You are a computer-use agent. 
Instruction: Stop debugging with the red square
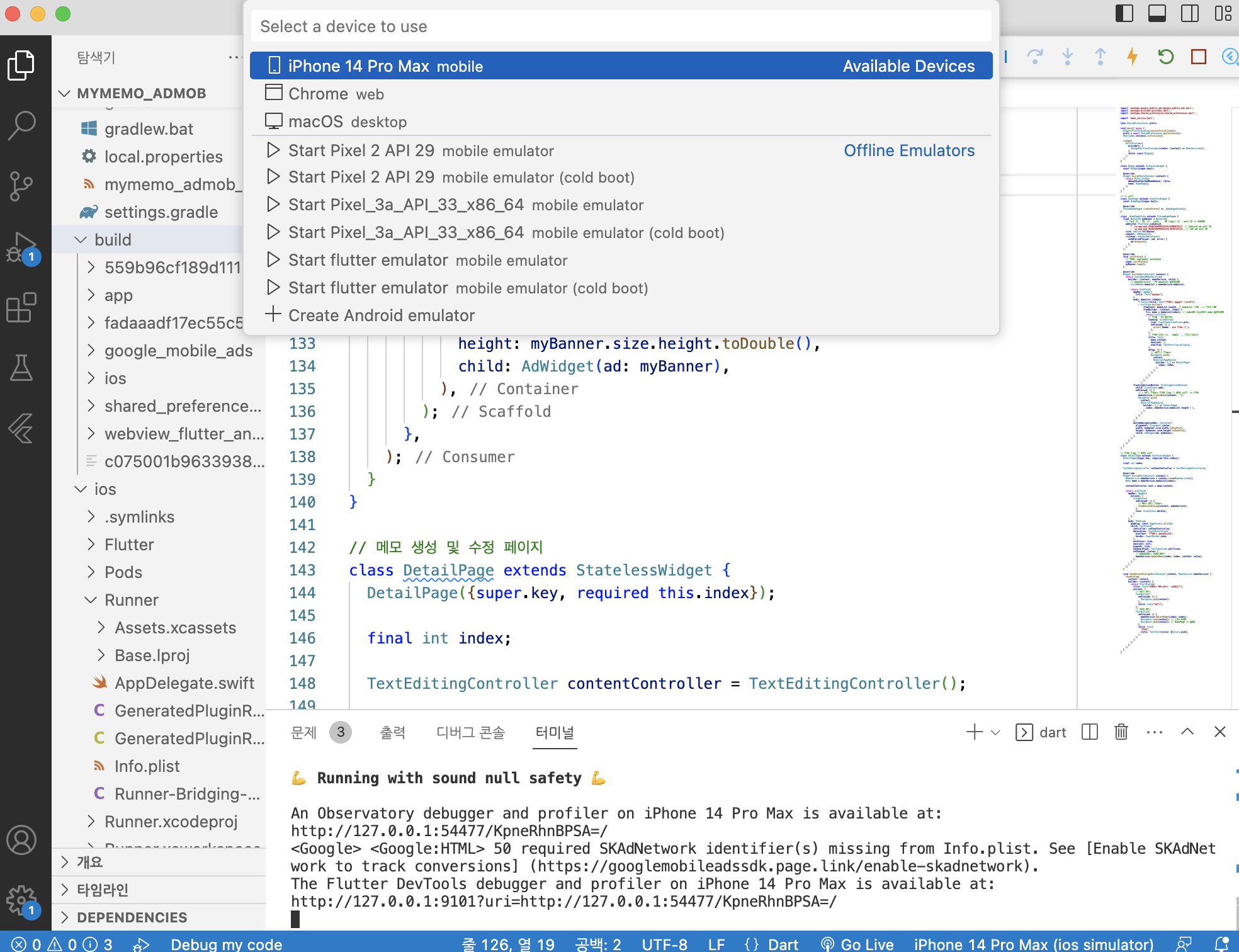pyautogui.click(x=1199, y=57)
